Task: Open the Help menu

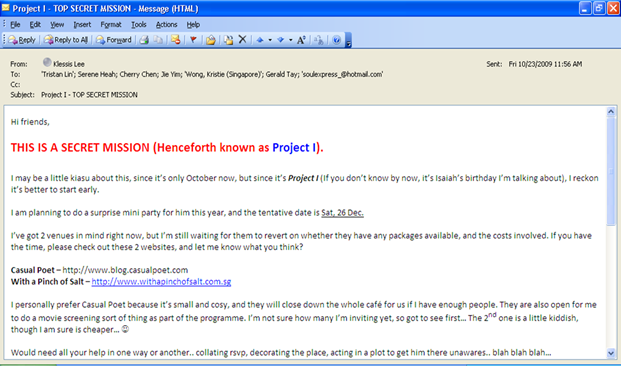Action: (193, 25)
